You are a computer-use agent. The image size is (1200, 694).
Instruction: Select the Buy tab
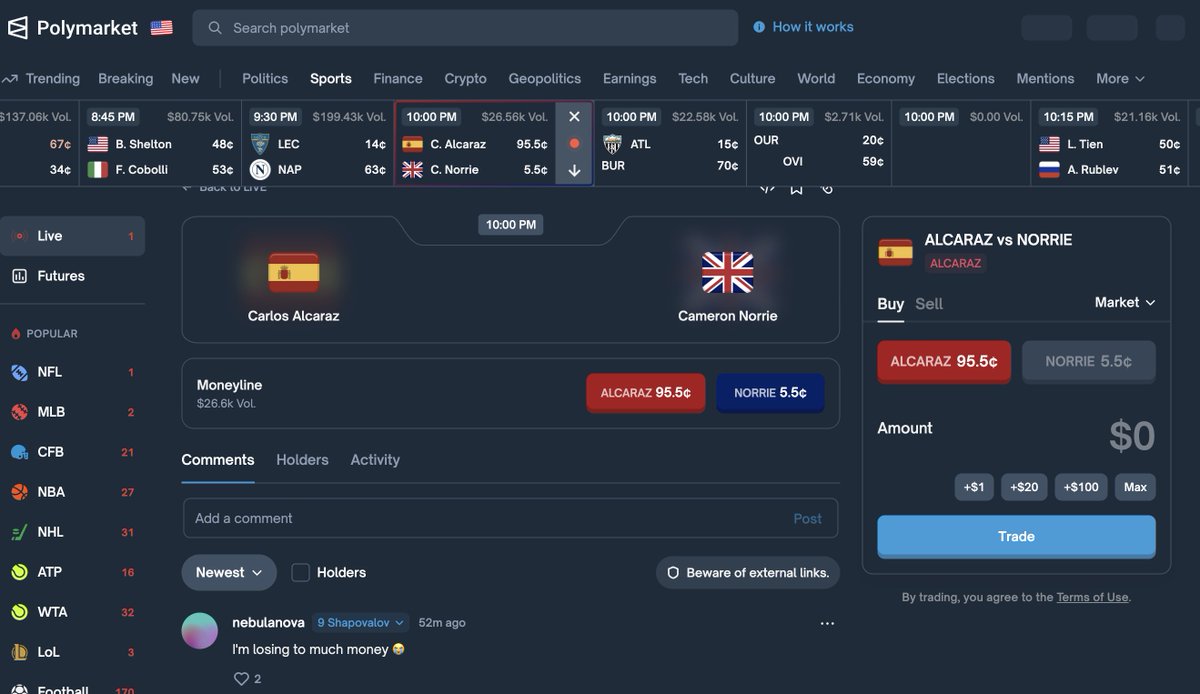[x=891, y=304]
